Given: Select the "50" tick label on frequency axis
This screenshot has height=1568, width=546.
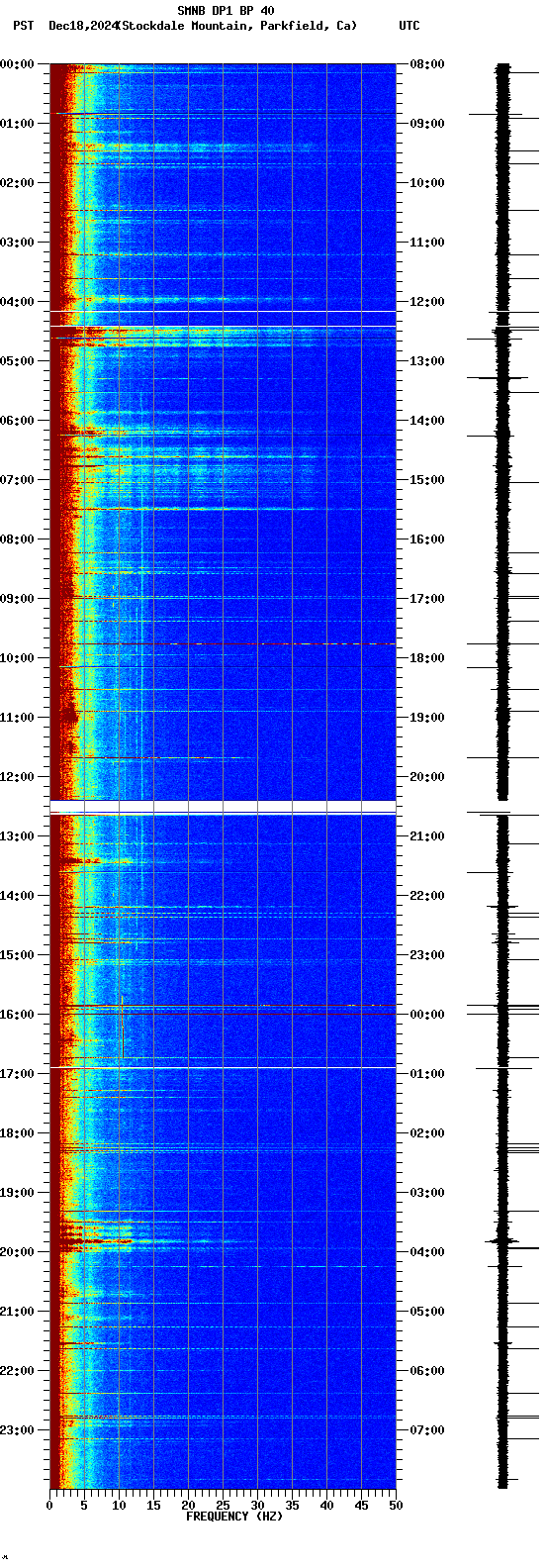Looking at the screenshot, I should [396, 1506].
